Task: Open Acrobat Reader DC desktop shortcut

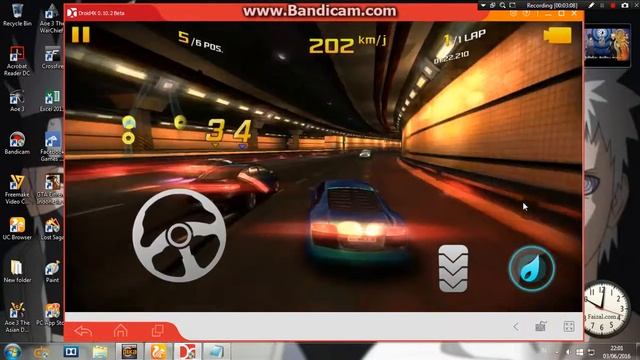Action: [17, 60]
